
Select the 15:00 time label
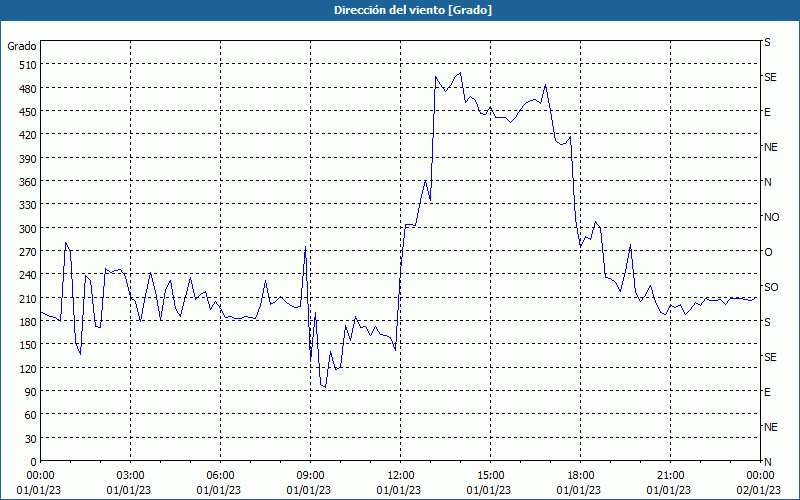click(x=490, y=476)
